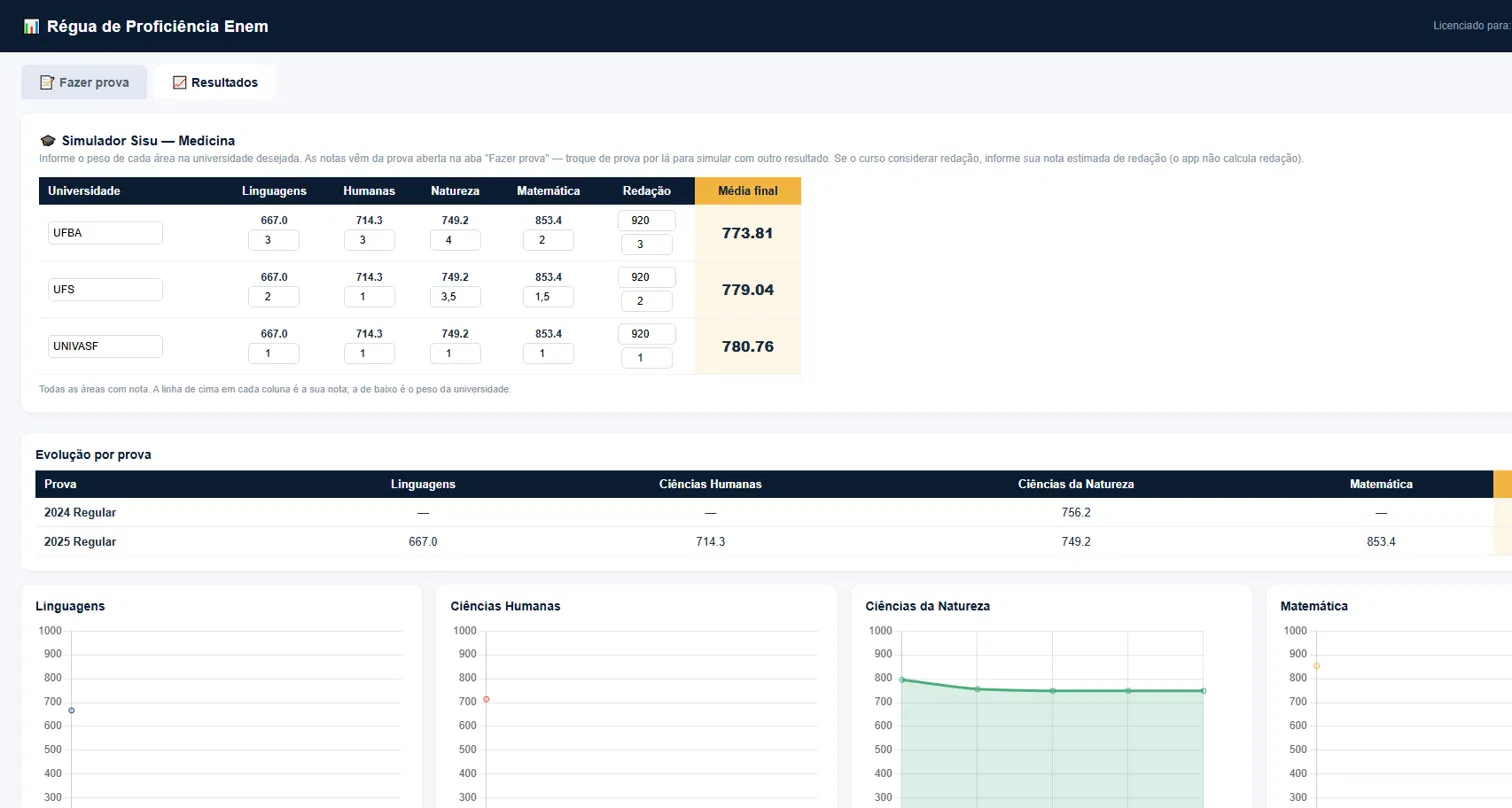Set the Linguagens weight for UNIVASF
This screenshot has height=808, width=1512.
tap(274, 354)
